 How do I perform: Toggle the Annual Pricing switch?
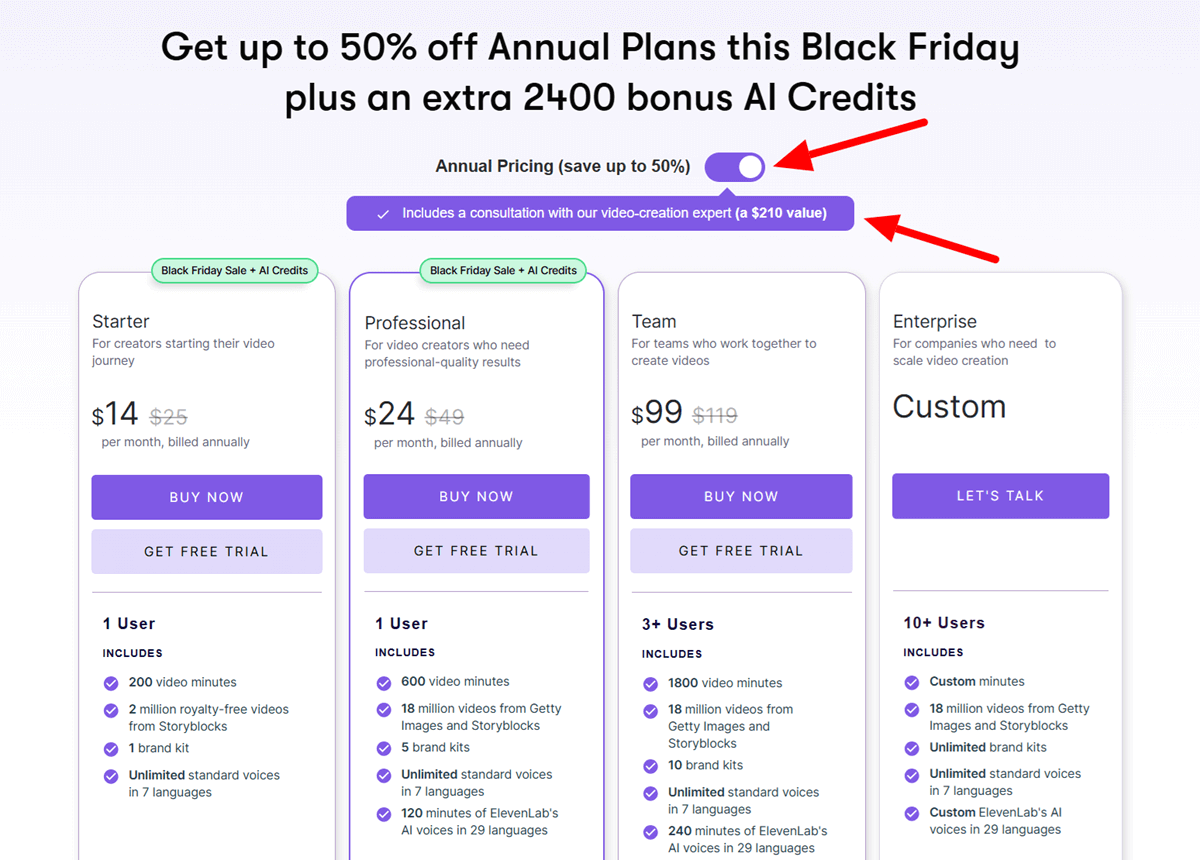[735, 166]
